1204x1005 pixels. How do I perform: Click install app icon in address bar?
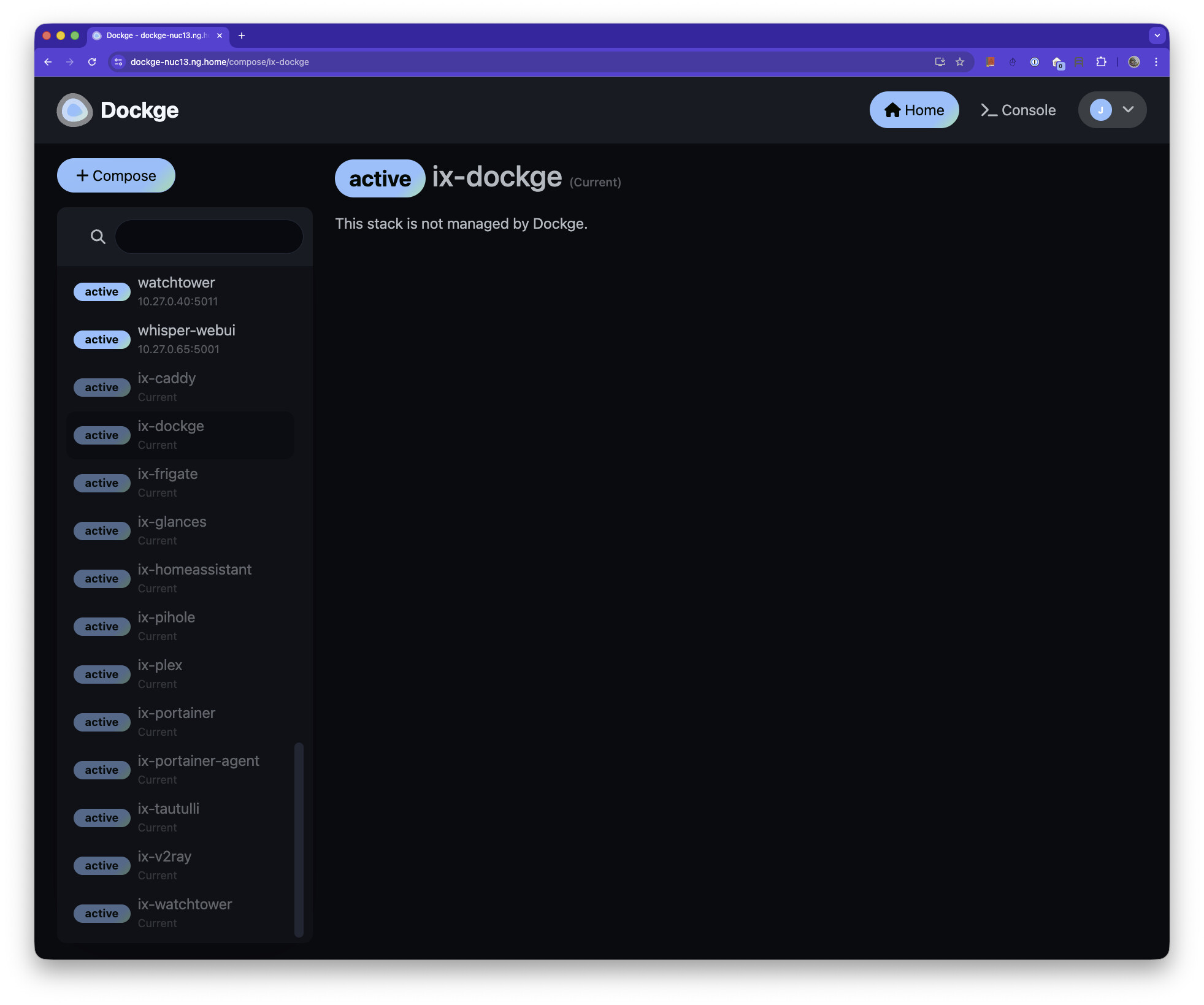pos(940,62)
